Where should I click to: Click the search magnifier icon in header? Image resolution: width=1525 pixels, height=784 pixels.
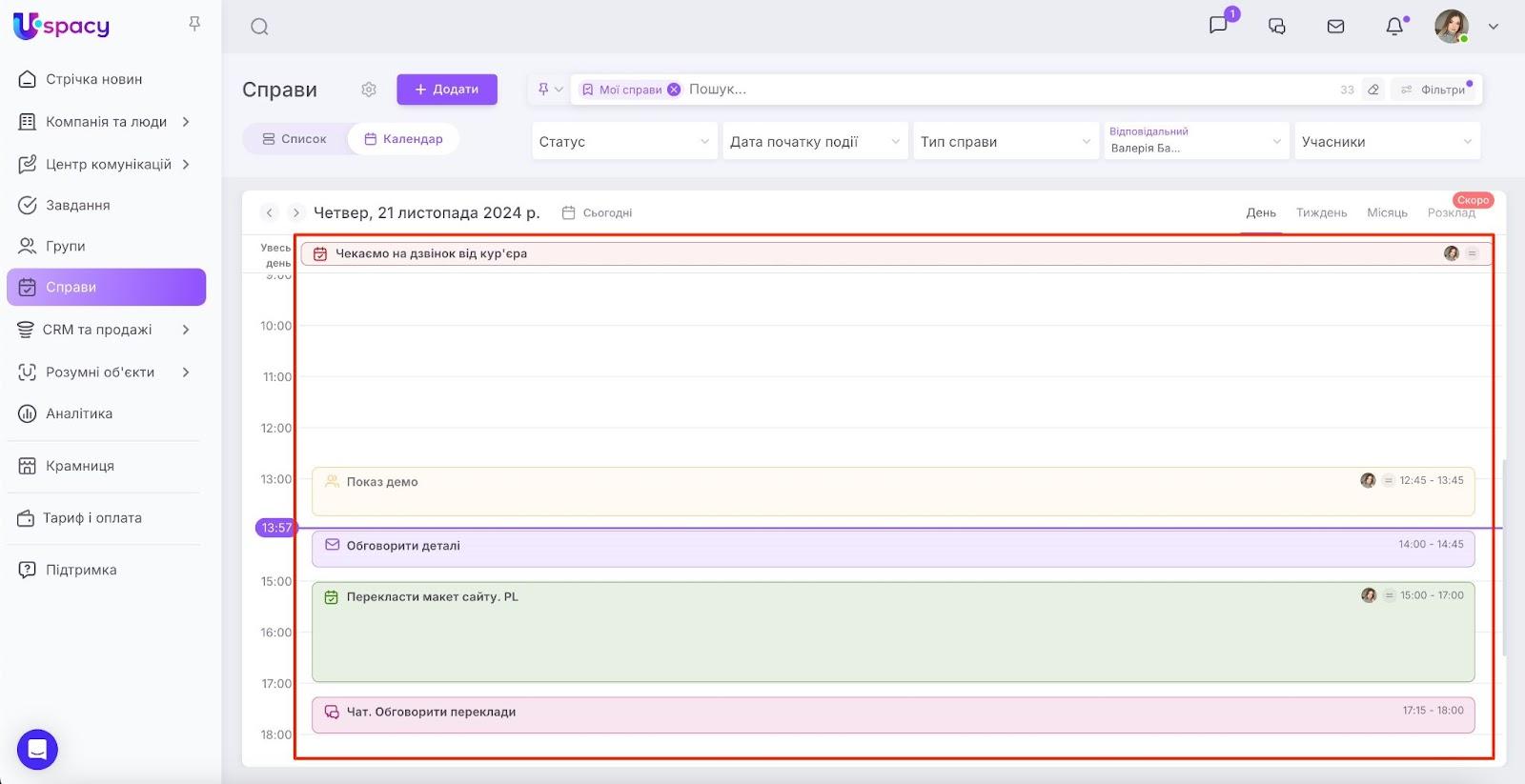(x=259, y=27)
